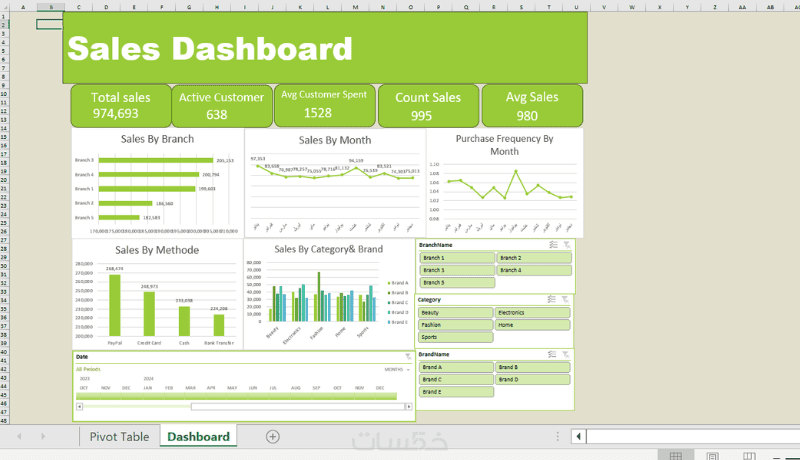800x460 pixels.
Task: Select the Active Customer KPI card
Action: pyautogui.click(x=221, y=106)
